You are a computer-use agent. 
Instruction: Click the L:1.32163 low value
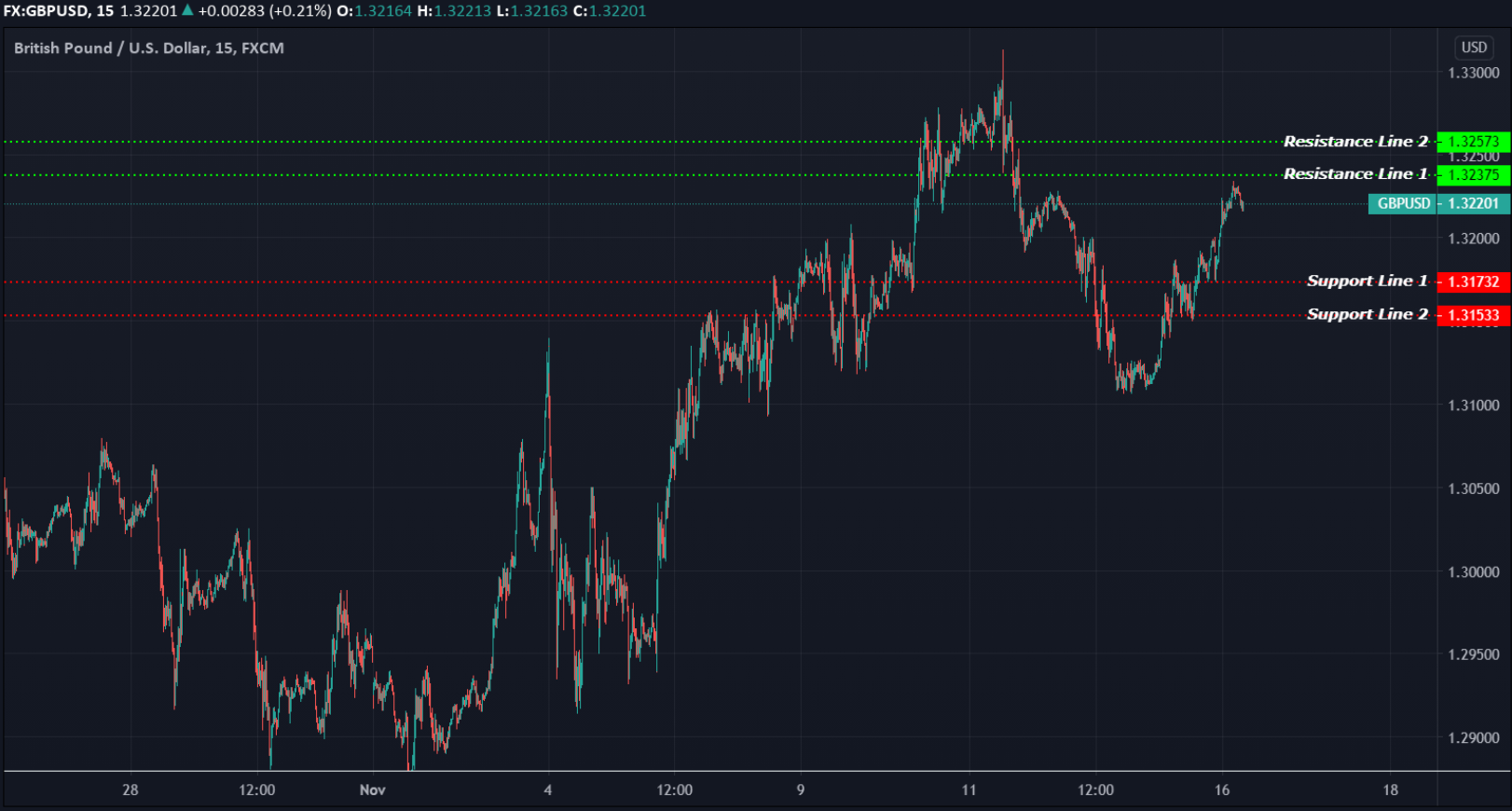tap(531, 11)
